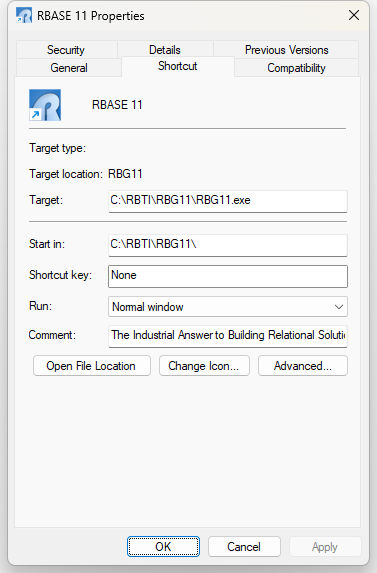Screen dimensions: 377x573
Task: Select the General tab
Action: (x=69, y=68)
